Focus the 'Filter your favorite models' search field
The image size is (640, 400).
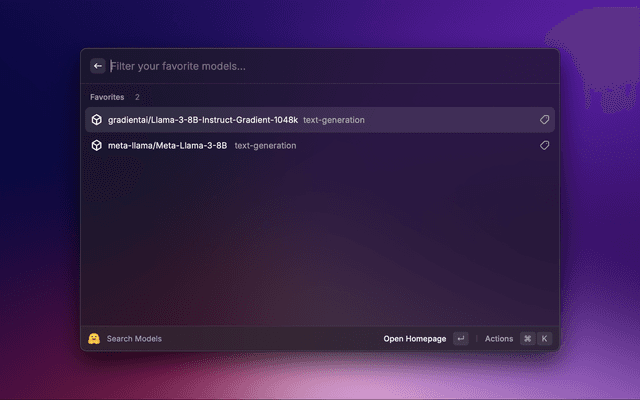pos(300,66)
